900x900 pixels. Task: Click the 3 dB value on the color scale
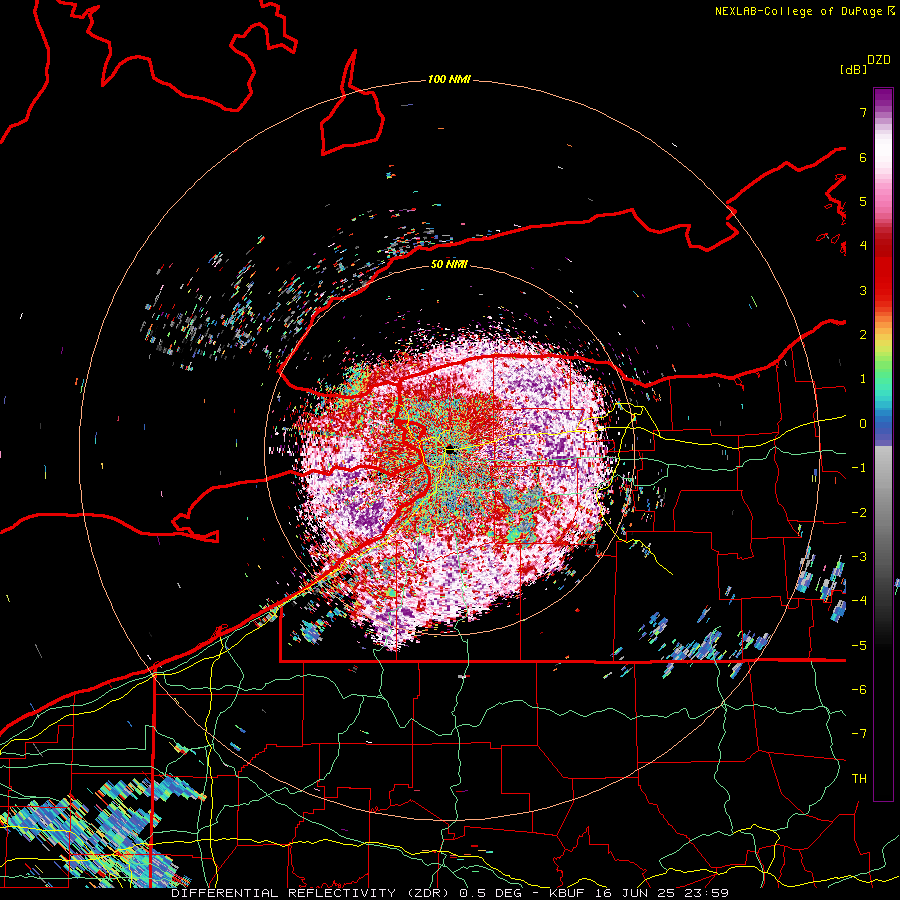[863, 290]
